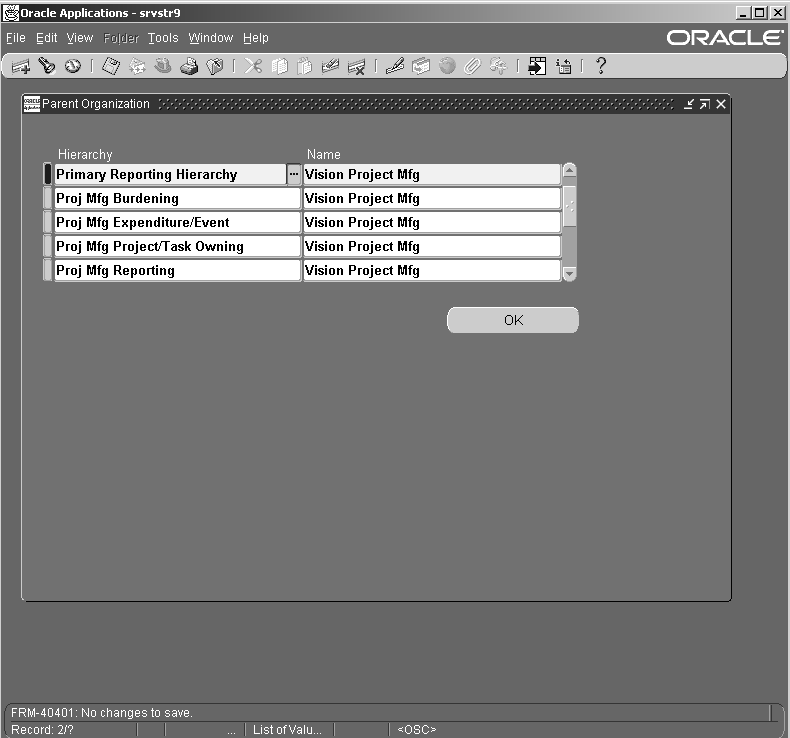Select the Proj Mfg Burdening hierarchy field
790x738 pixels.
tap(177, 198)
